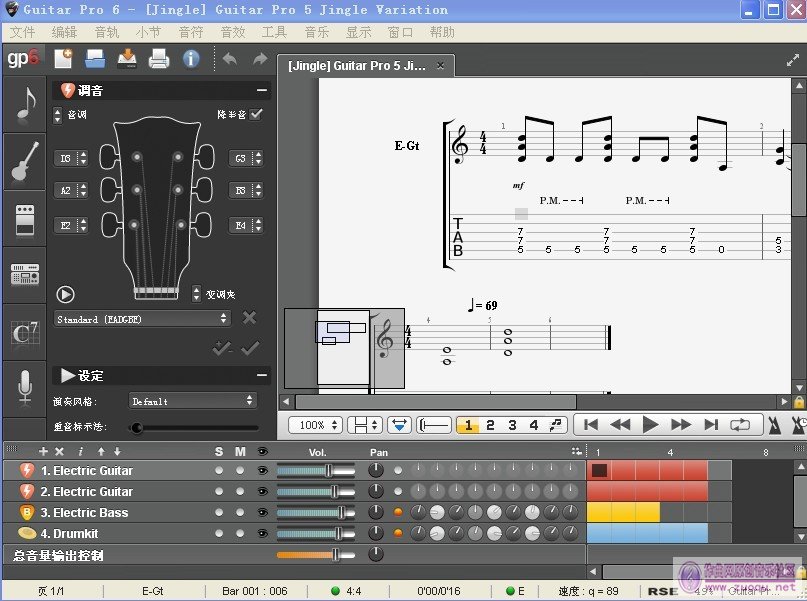This screenshot has height=601, width=807.
Task: Toggle Electric Bass equalizer orange light
Action: (398, 512)
